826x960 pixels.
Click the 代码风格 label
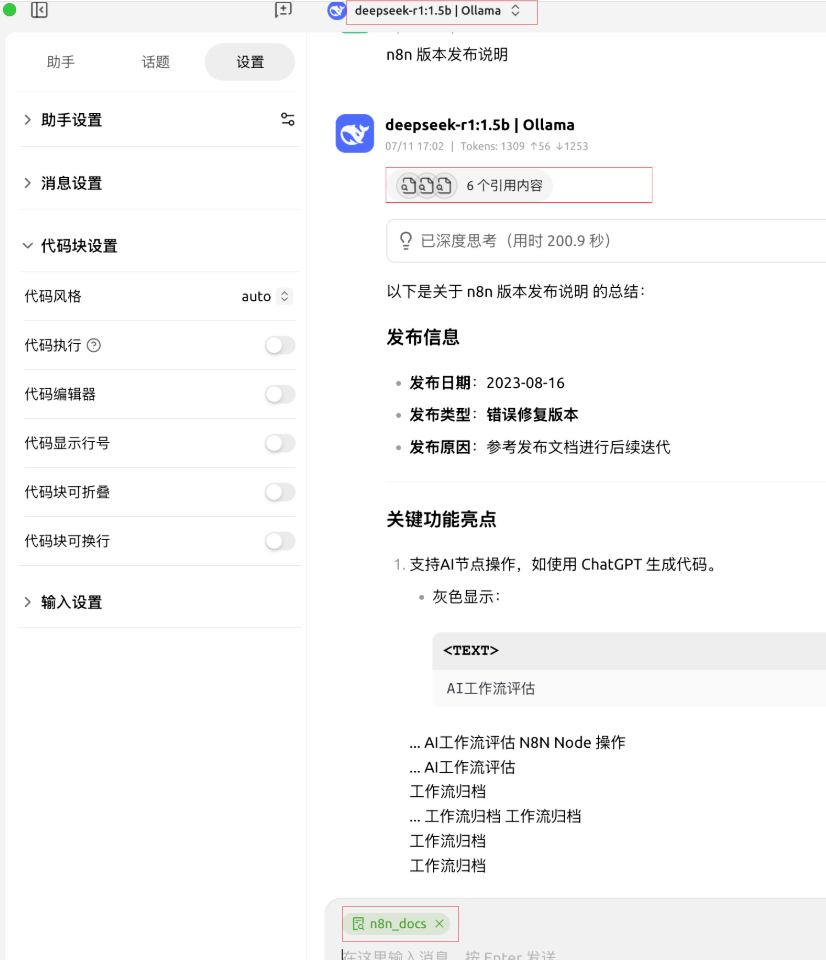point(53,296)
